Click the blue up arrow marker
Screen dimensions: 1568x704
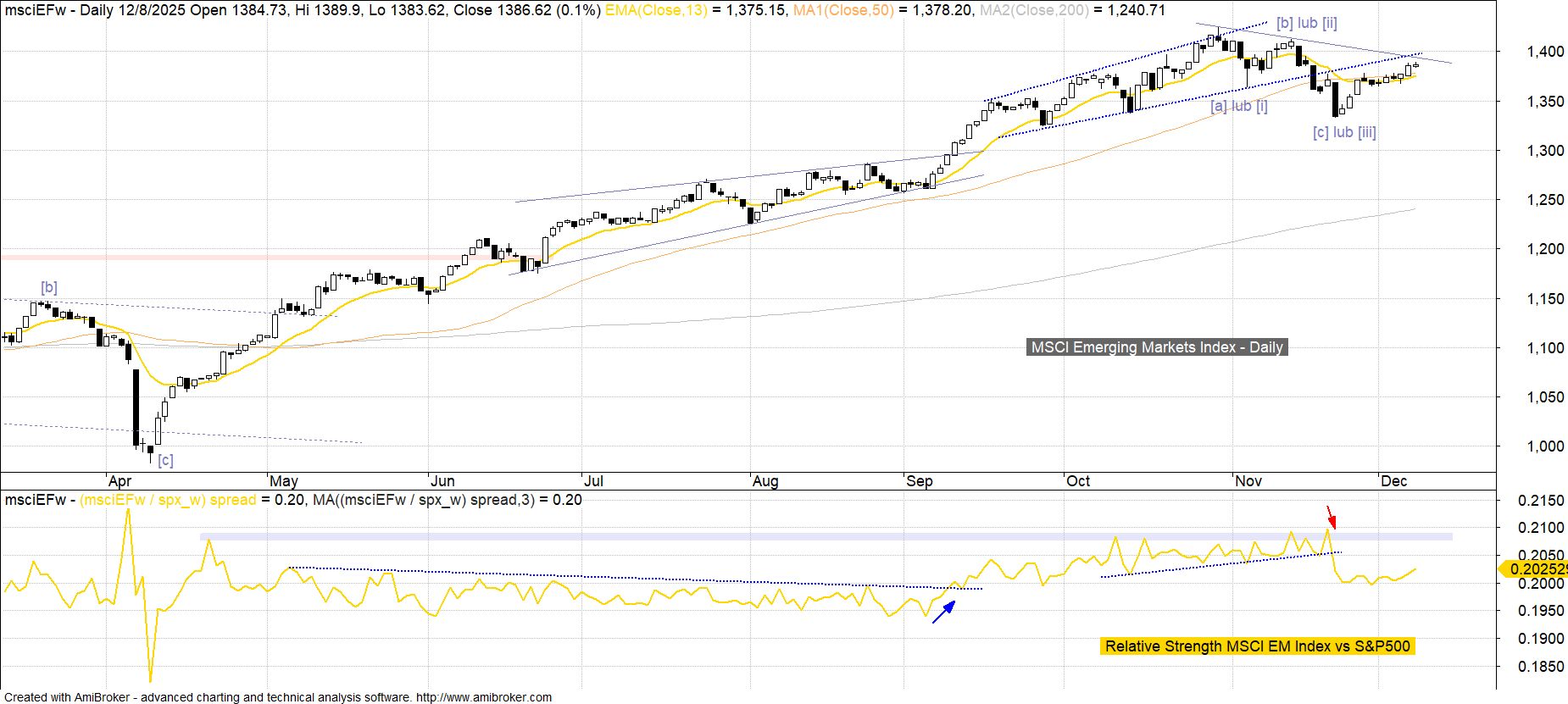click(x=944, y=612)
